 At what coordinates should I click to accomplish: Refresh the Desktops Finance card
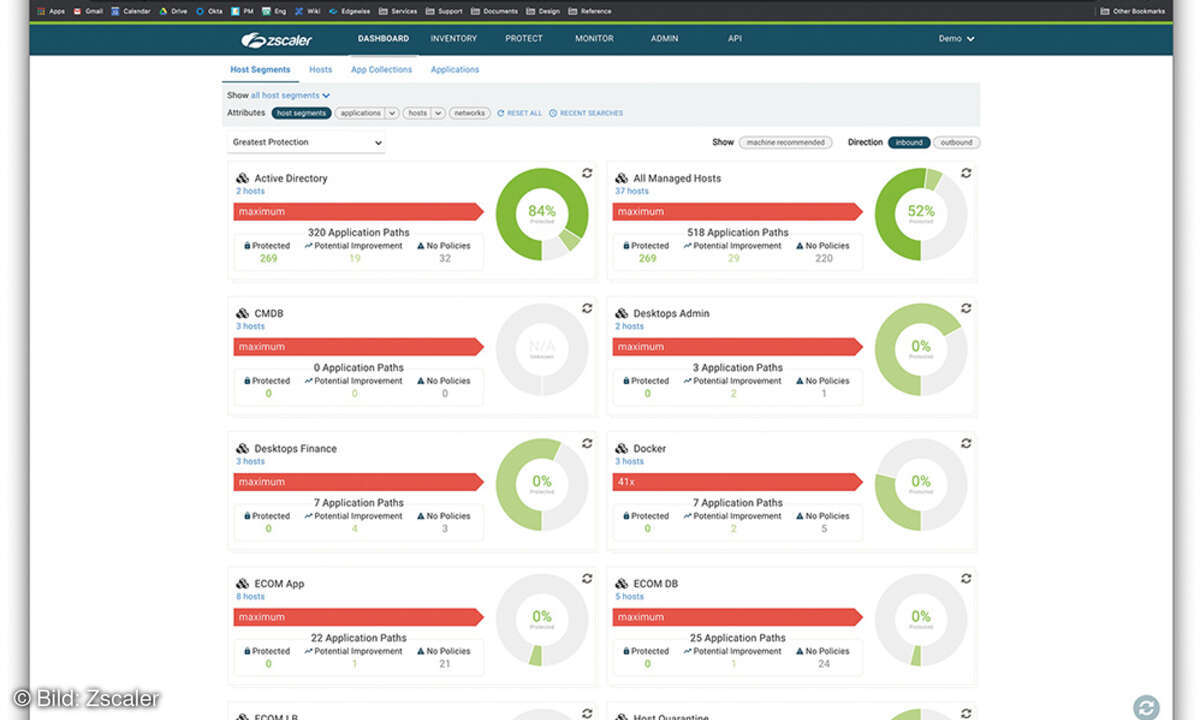[x=587, y=443]
